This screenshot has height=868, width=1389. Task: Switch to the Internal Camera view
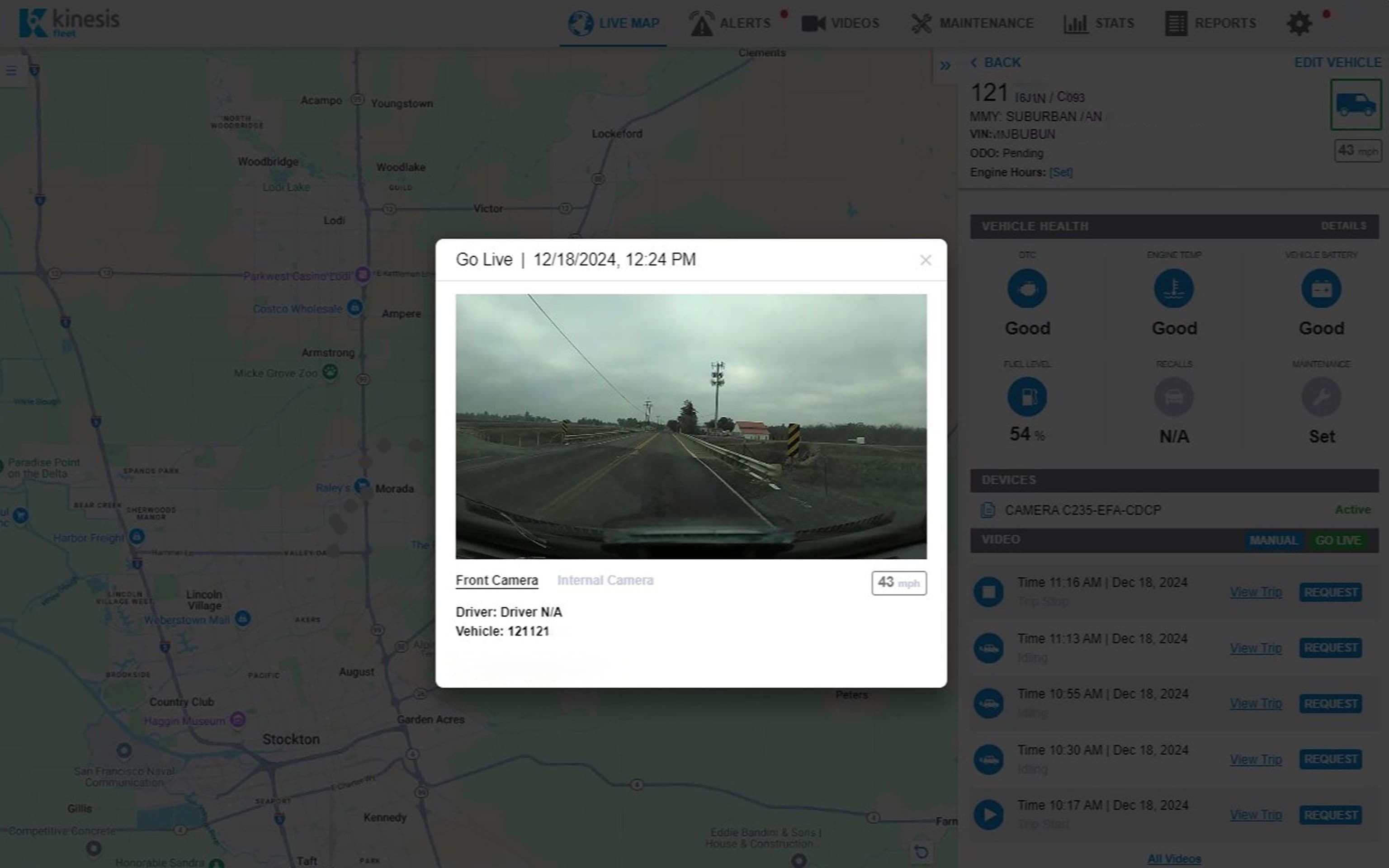click(x=605, y=580)
